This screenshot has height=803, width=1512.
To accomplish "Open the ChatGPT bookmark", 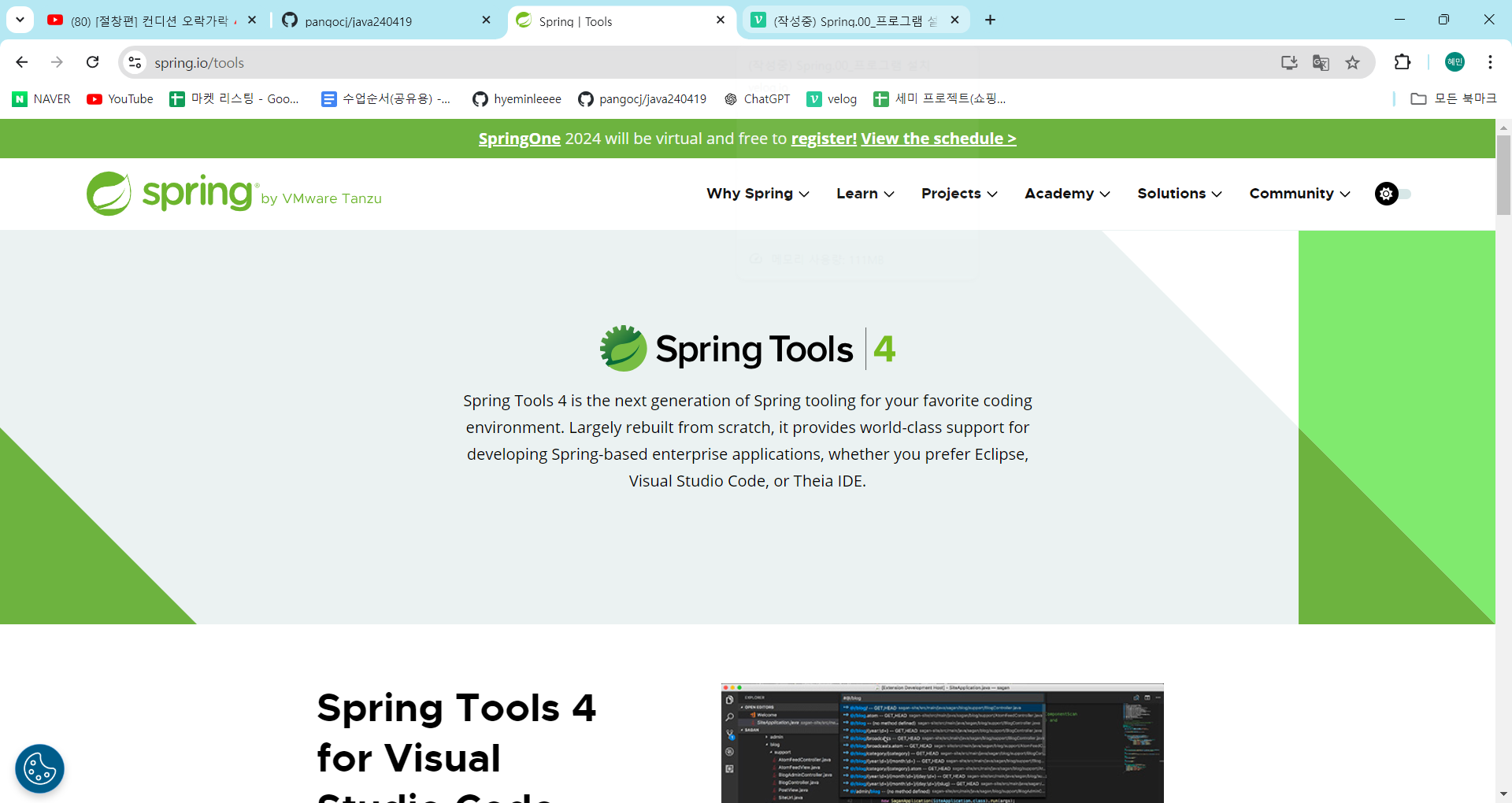I will point(757,99).
